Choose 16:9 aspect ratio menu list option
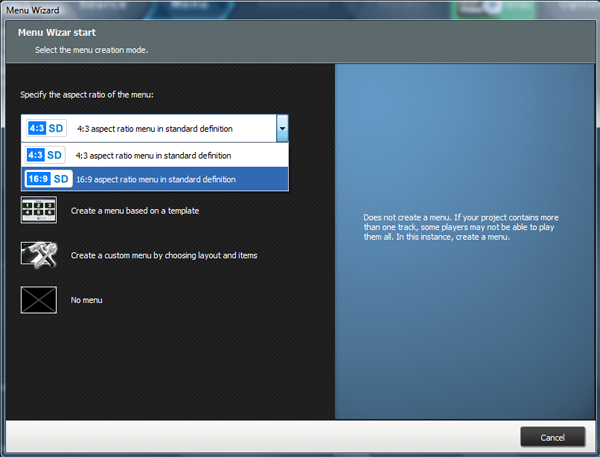 point(155,179)
